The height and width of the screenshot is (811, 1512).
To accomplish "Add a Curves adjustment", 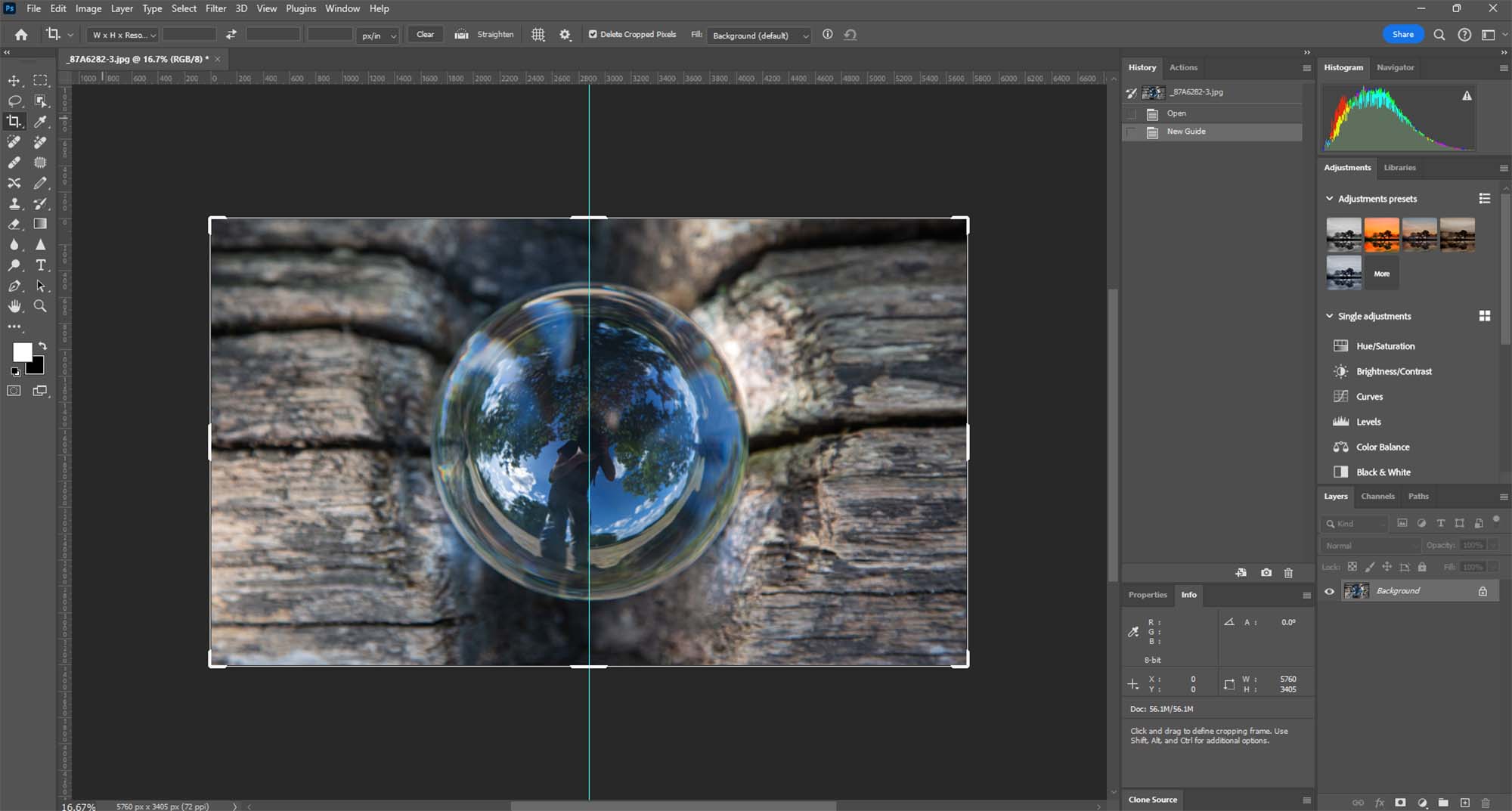I will tap(1369, 397).
